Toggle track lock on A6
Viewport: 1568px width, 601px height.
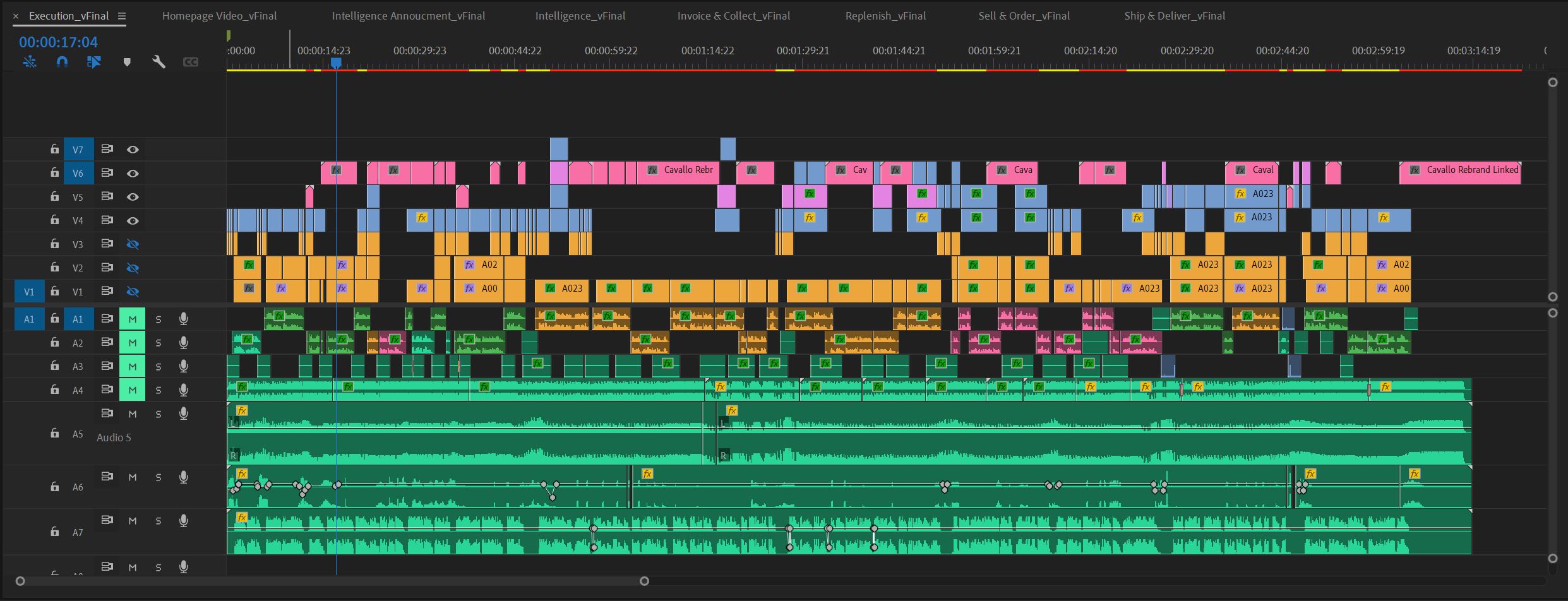[x=55, y=487]
